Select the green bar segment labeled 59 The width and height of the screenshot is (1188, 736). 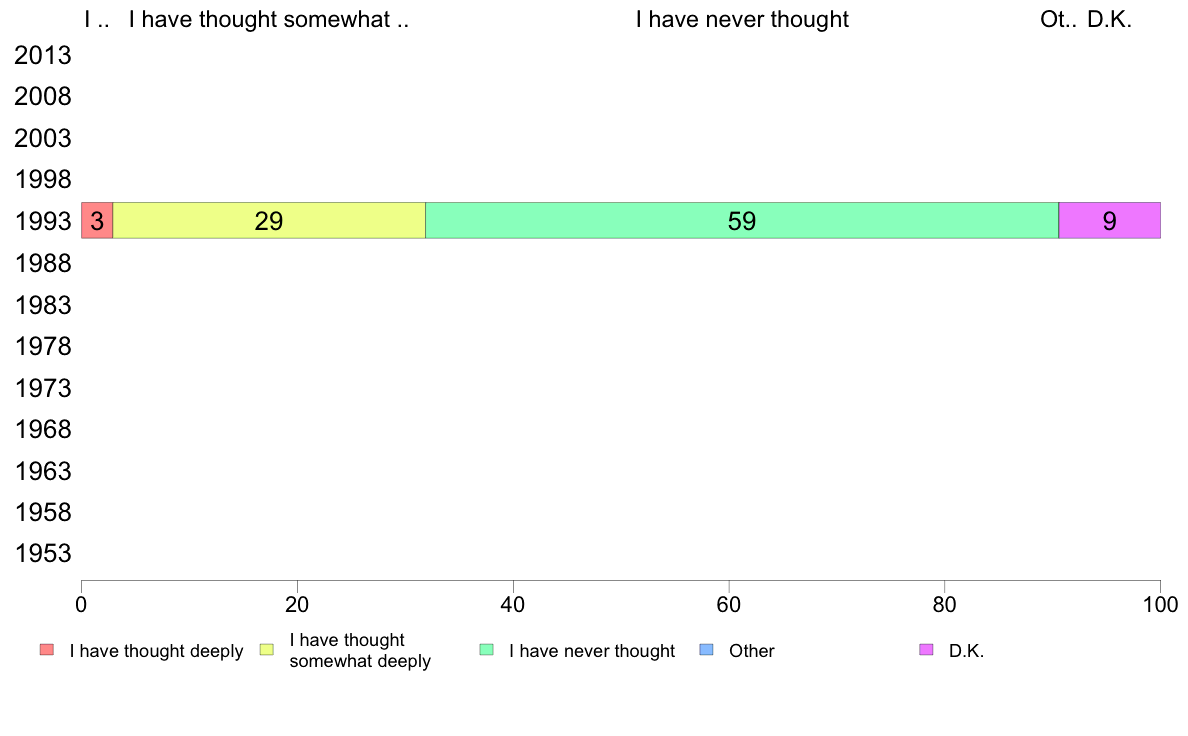click(742, 221)
